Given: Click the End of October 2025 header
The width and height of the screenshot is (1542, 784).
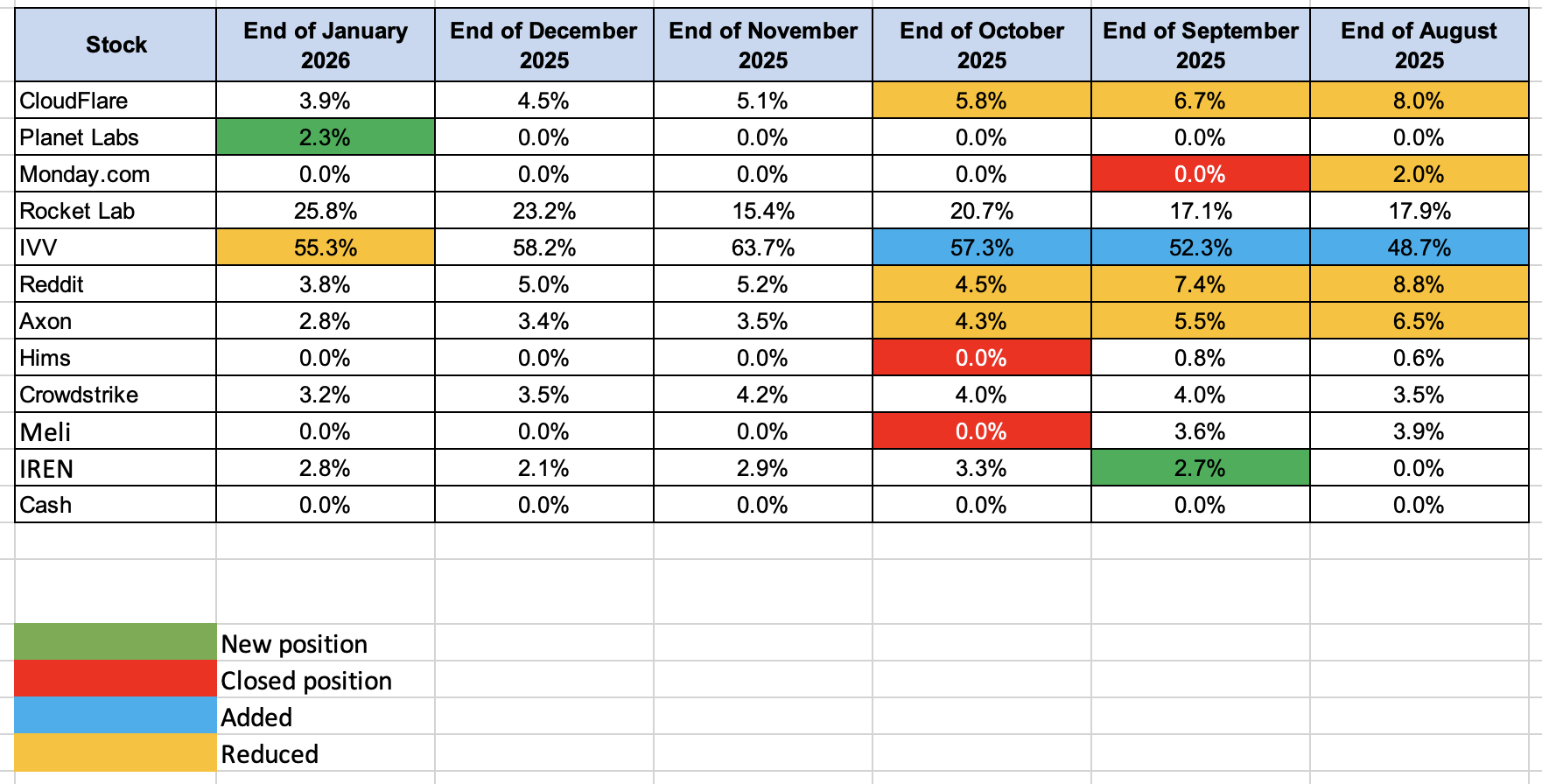Looking at the screenshot, I should click(x=982, y=45).
